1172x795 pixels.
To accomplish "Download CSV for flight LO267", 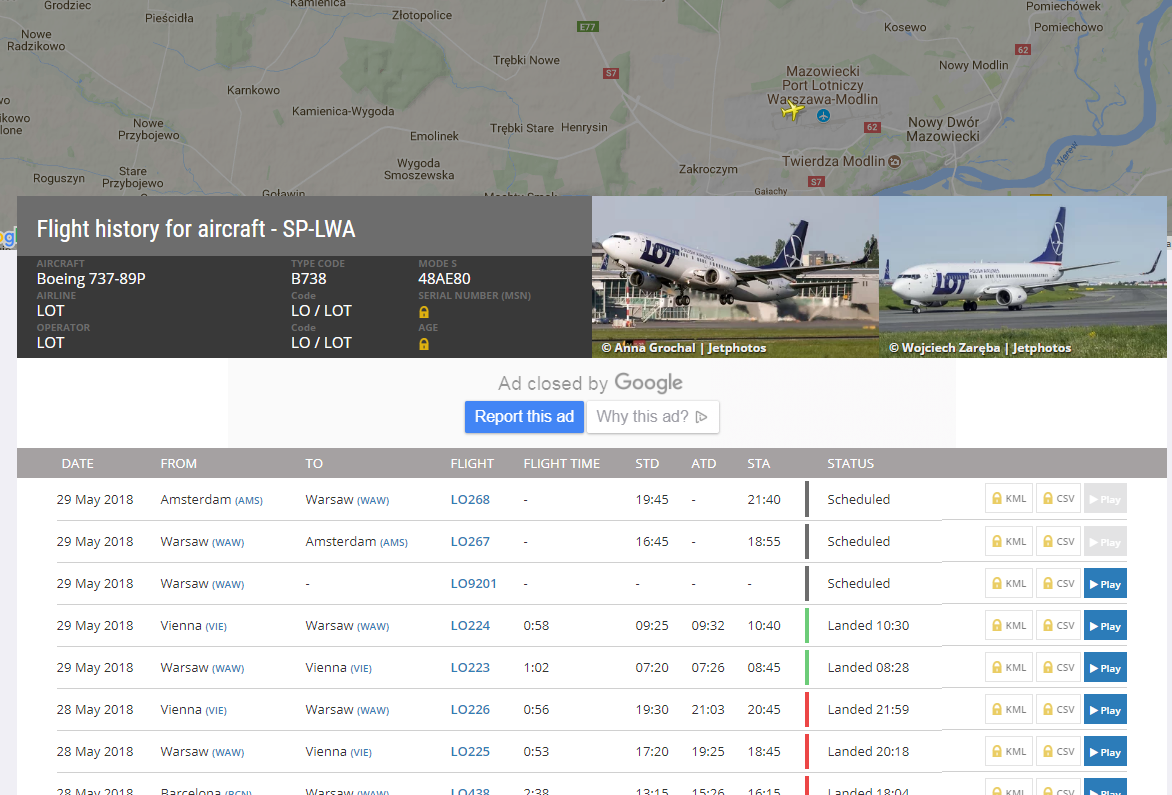I will [x=1058, y=542].
